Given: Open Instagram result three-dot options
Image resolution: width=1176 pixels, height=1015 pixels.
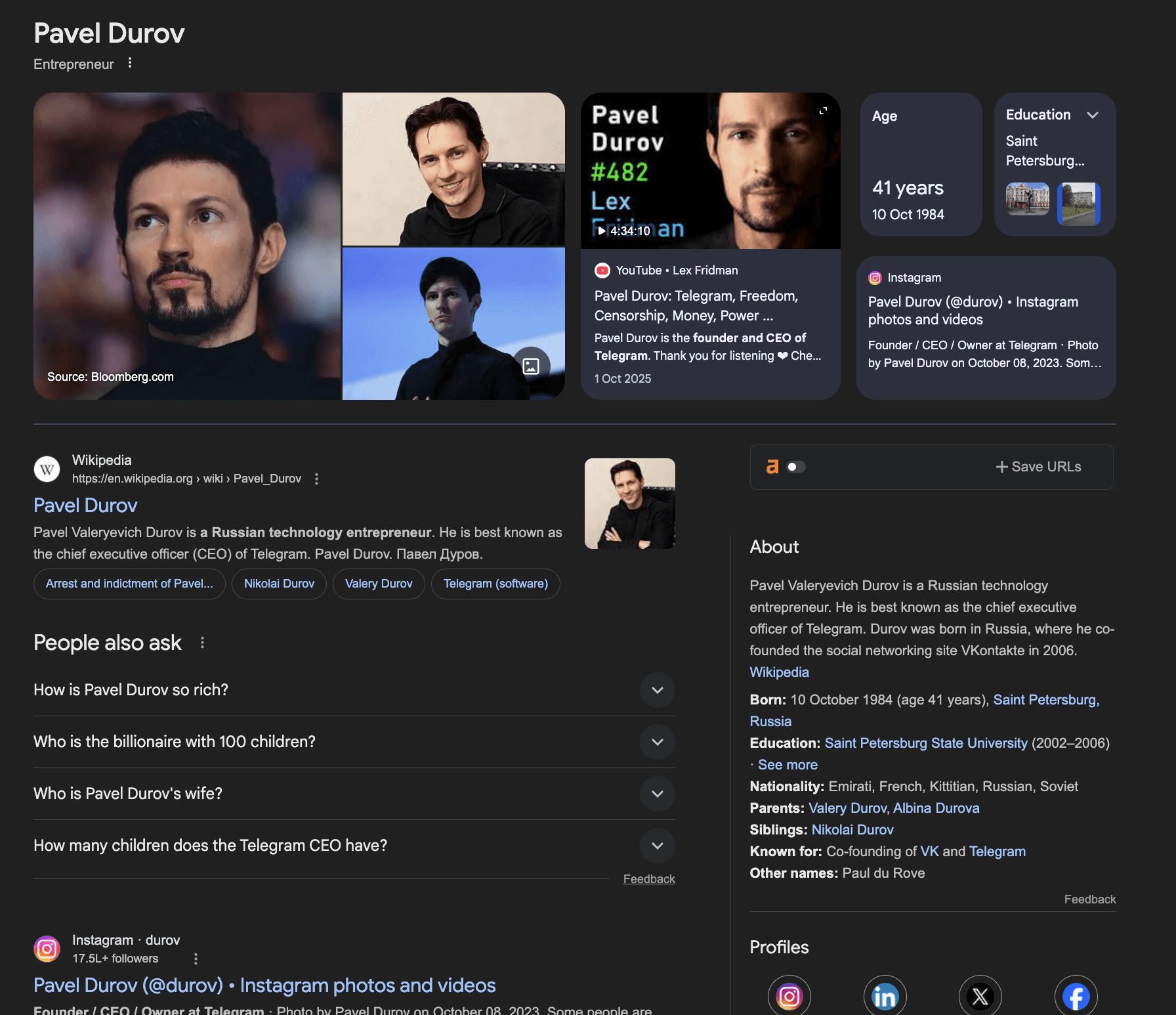Looking at the screenshot, I should [196, 959].
